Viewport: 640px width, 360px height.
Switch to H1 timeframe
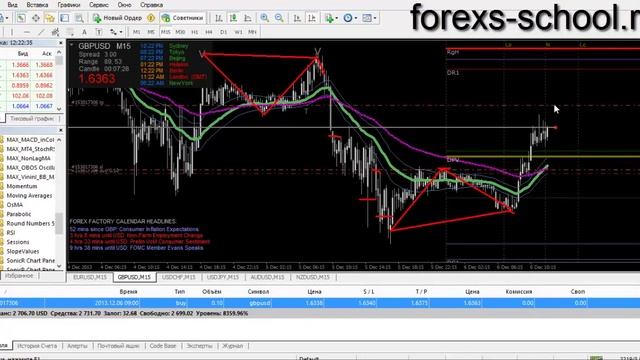195,32
